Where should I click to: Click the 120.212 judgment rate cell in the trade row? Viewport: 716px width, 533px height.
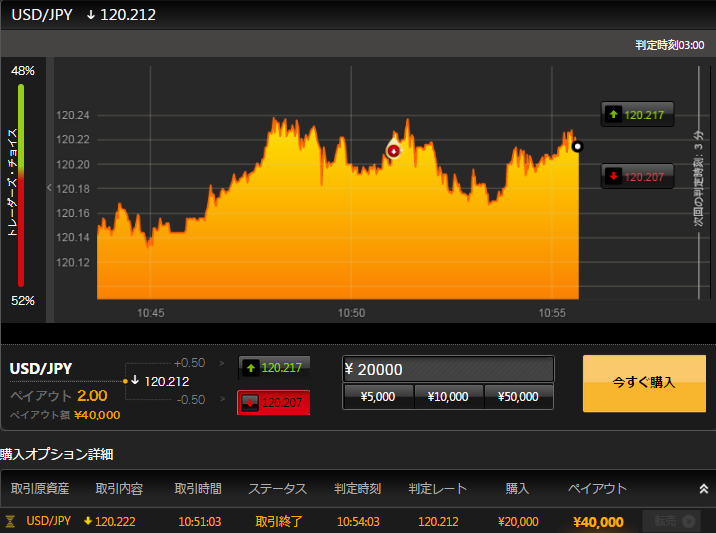438,521
